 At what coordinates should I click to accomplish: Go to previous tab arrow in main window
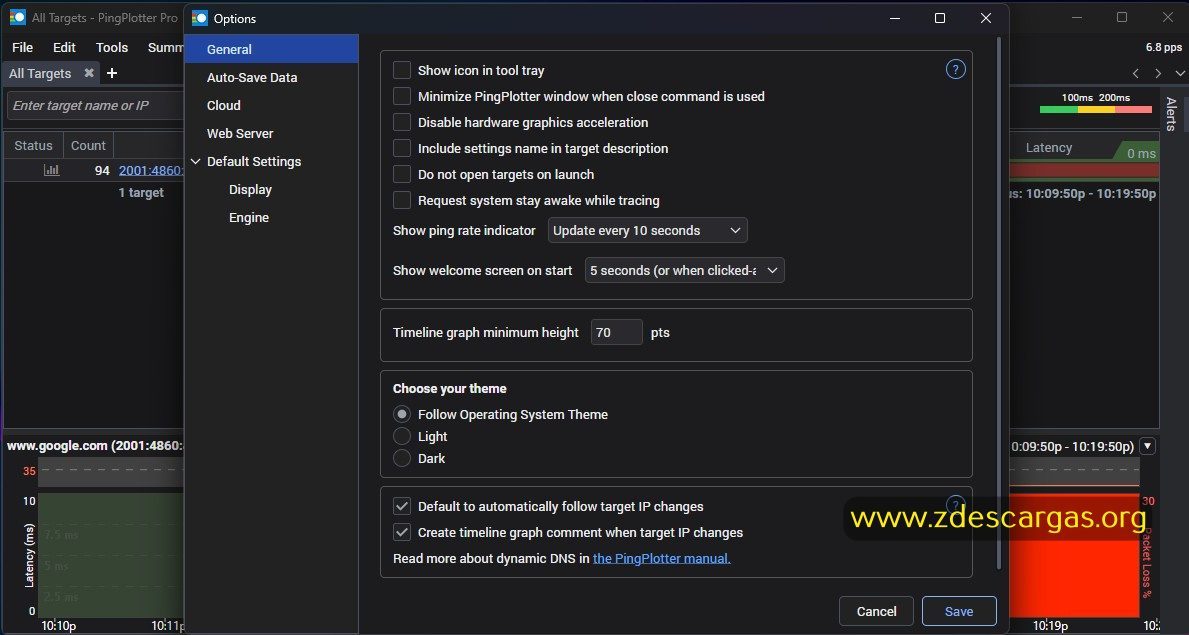pyautogui.click(x=1135, y=73)
